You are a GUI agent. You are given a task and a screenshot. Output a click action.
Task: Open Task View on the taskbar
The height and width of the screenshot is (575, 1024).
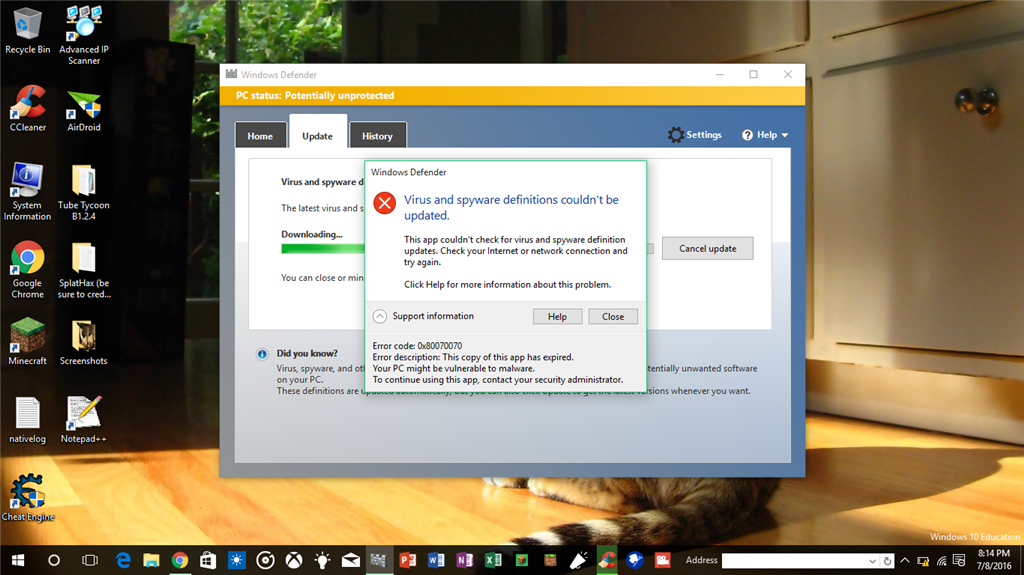(89, 560)
